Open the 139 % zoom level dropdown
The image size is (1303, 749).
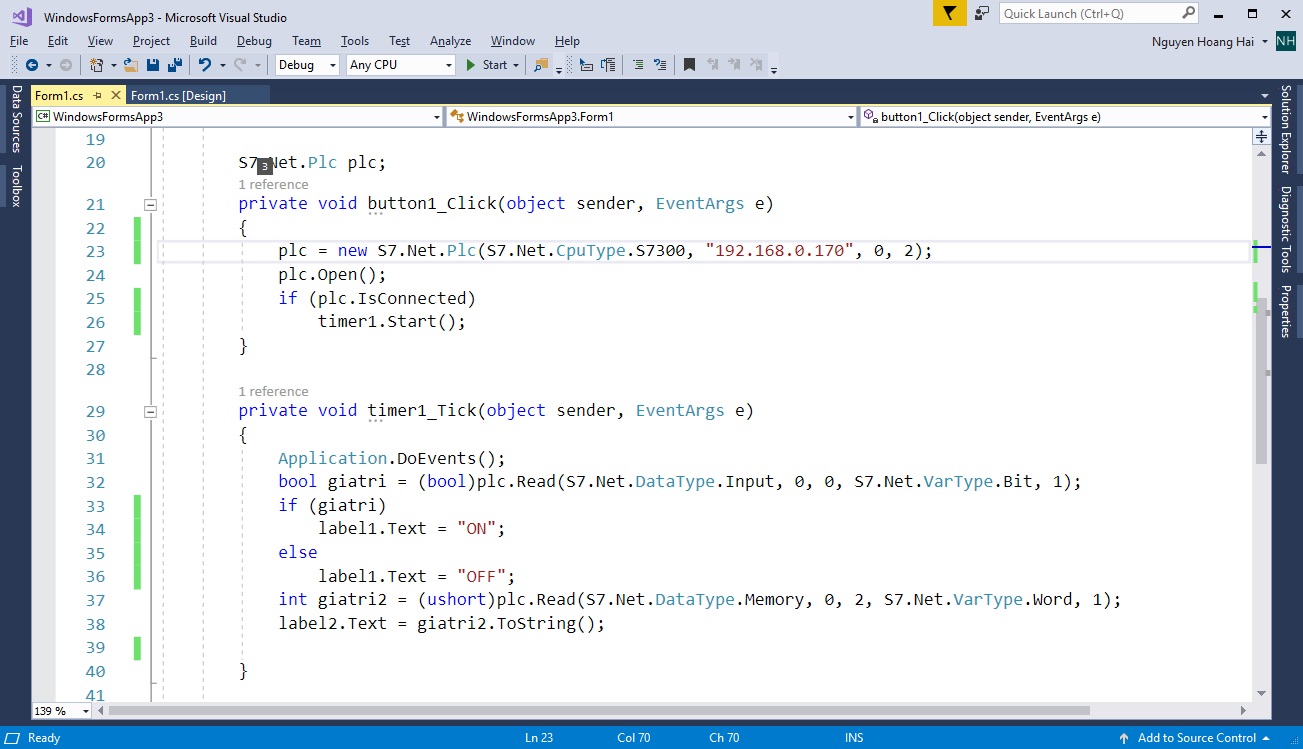(x=85, y=711)
